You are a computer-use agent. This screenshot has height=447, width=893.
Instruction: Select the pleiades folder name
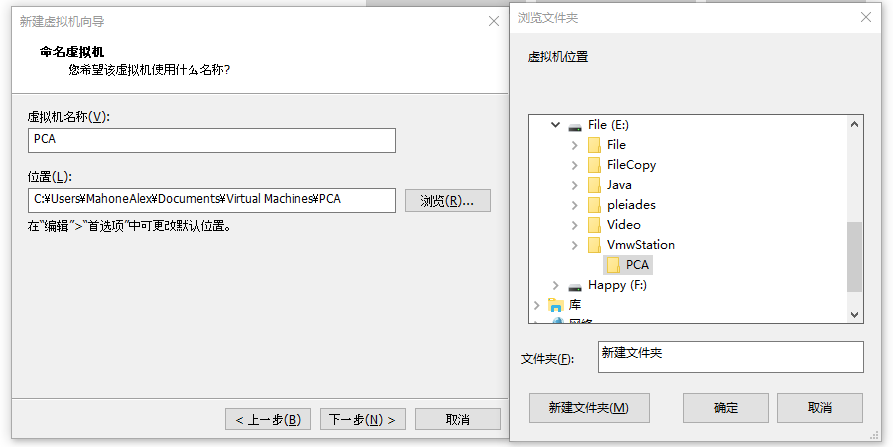pyautogui.click(x=631, y=204)
